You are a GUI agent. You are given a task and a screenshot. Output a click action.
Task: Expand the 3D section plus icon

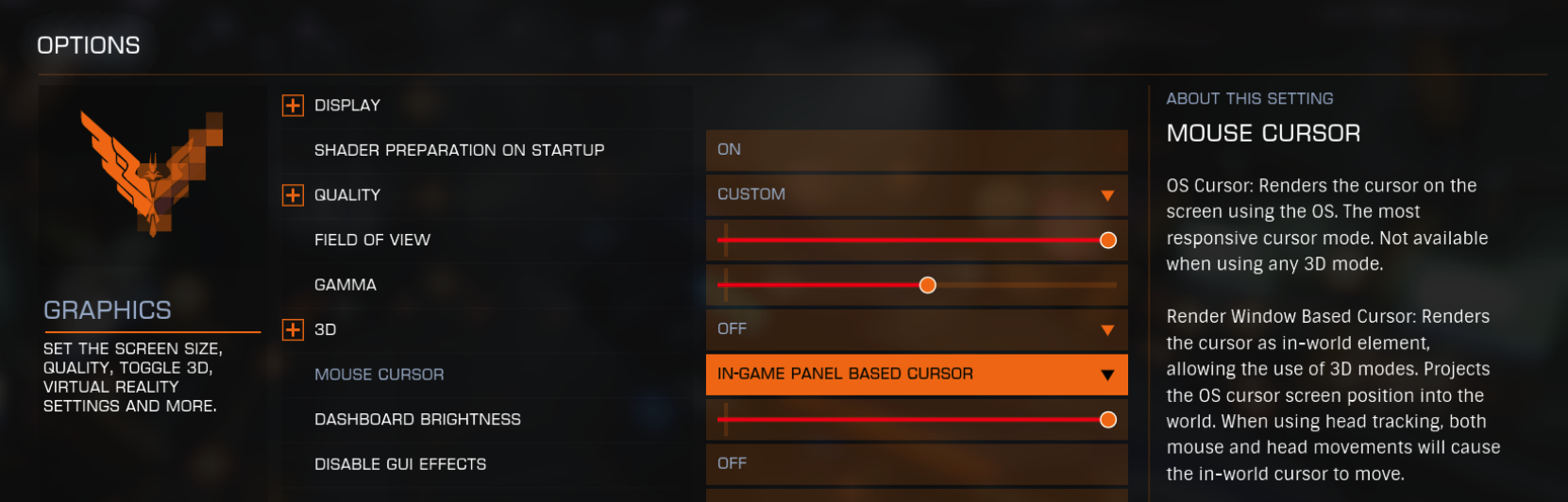[293, 329]
